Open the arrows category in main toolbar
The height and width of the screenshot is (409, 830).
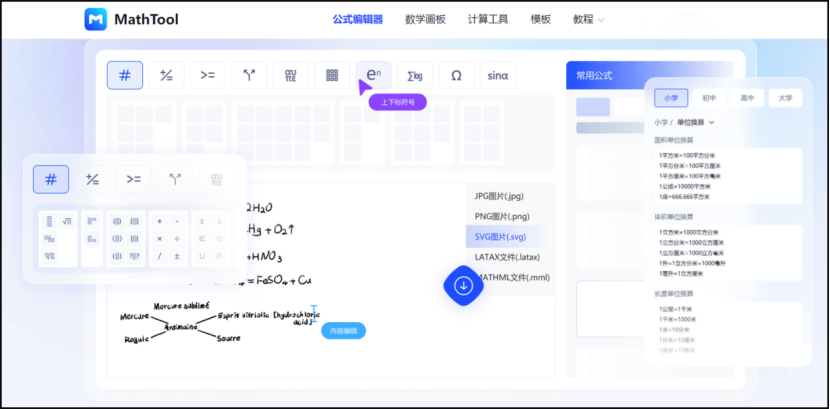tap(249, 75)
